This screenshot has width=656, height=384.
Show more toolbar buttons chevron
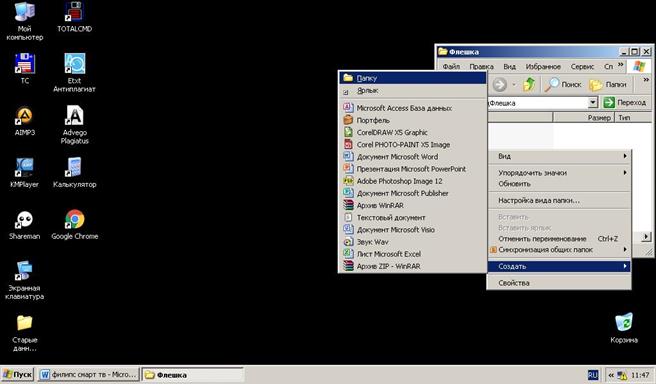646,79
